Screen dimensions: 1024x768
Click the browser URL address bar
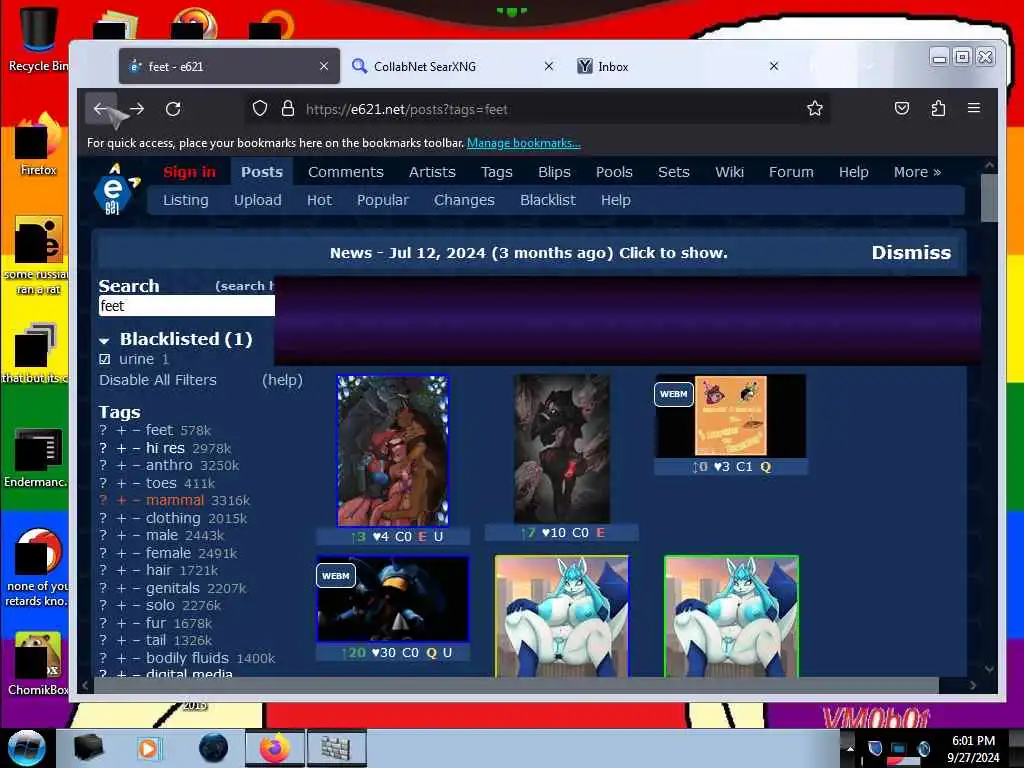(537, 109)
